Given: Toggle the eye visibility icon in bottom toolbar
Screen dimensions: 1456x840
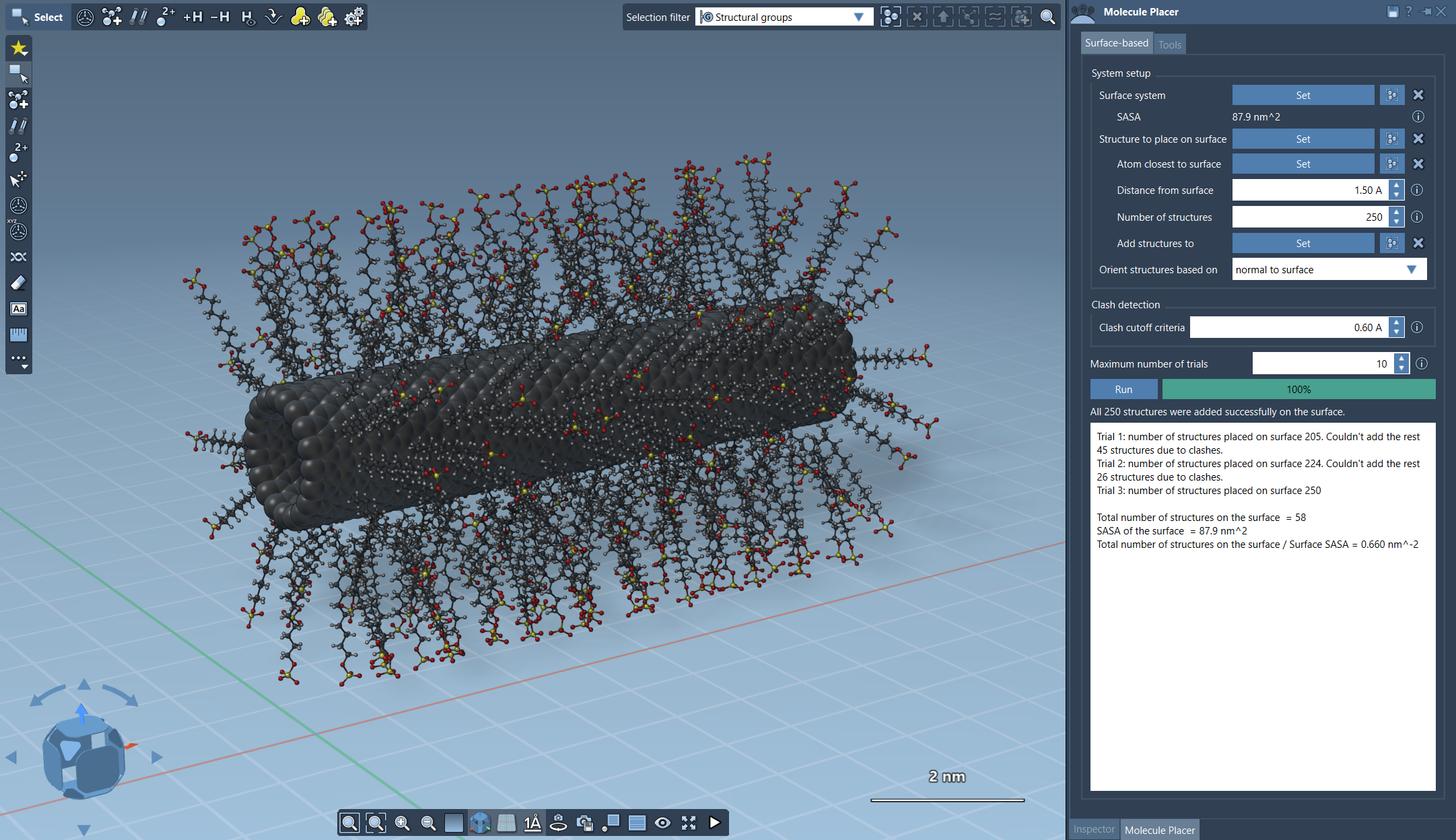Looking at the screenshot, I should click(x=662, y=823).
